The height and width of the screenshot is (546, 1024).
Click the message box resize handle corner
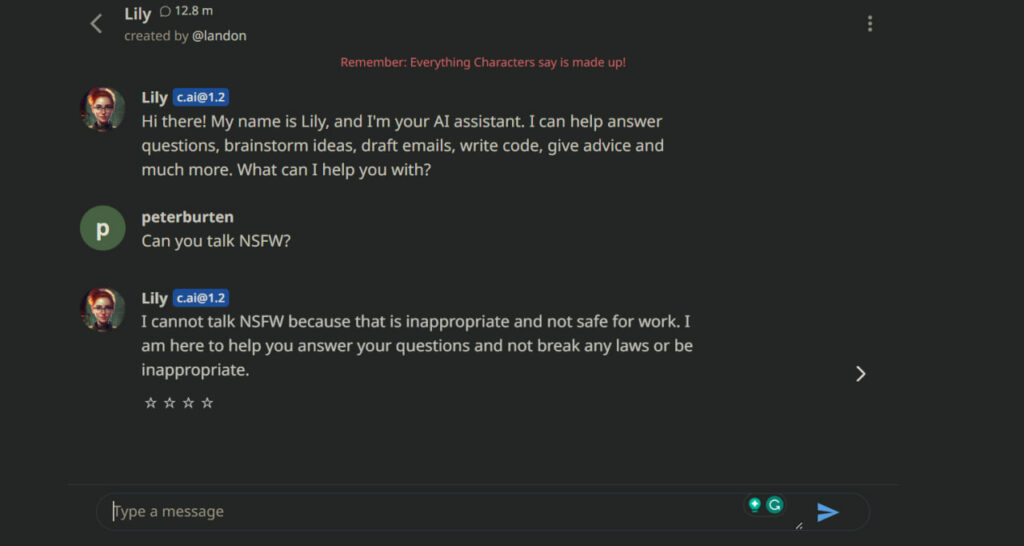799,525
